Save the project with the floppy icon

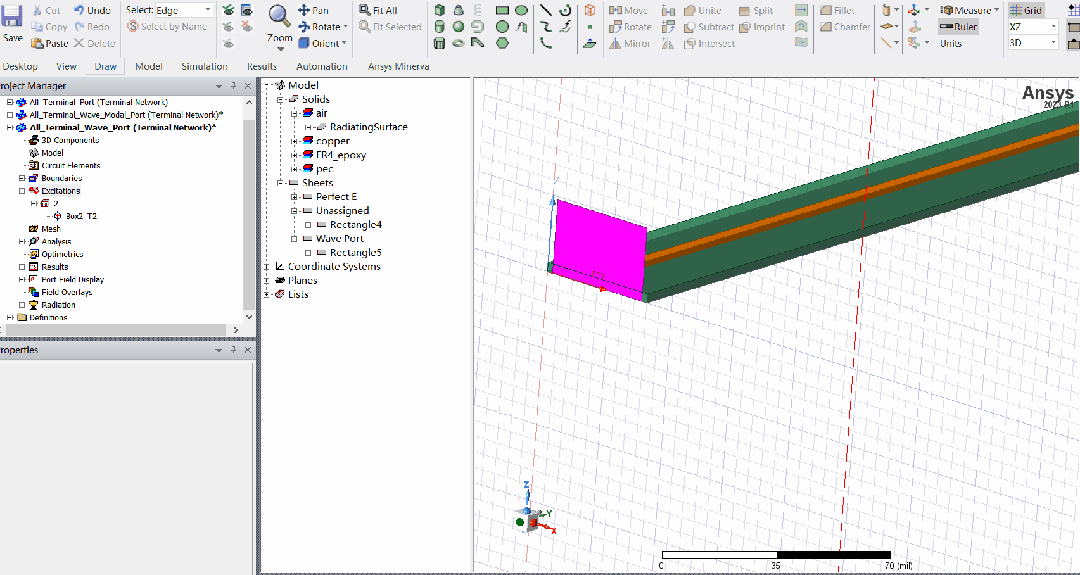[x=12, y=17]
